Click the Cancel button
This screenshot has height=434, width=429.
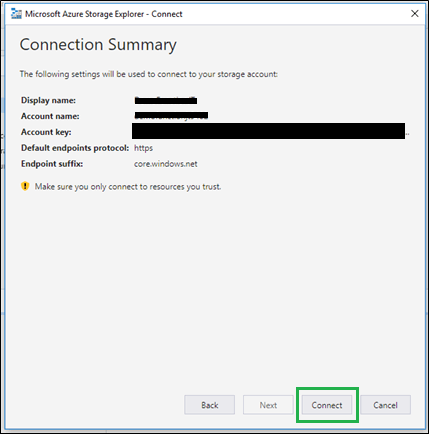pos(385,405)
